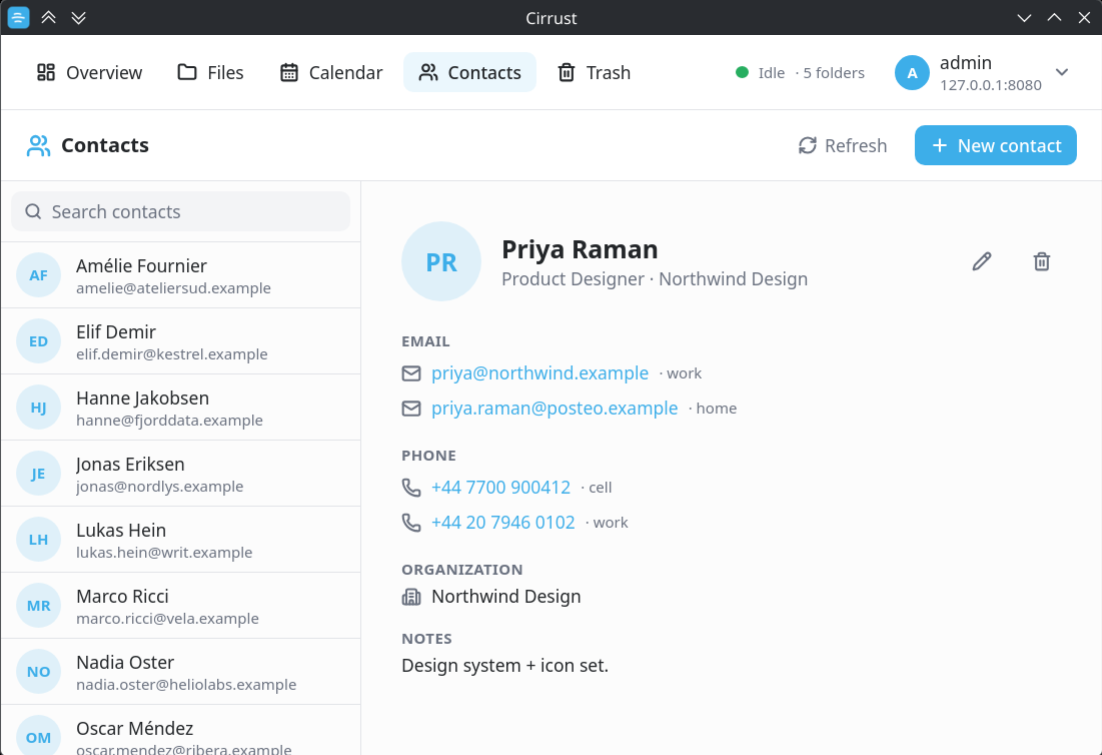Click phone icon beside cell number

click(x=411, y=487)
